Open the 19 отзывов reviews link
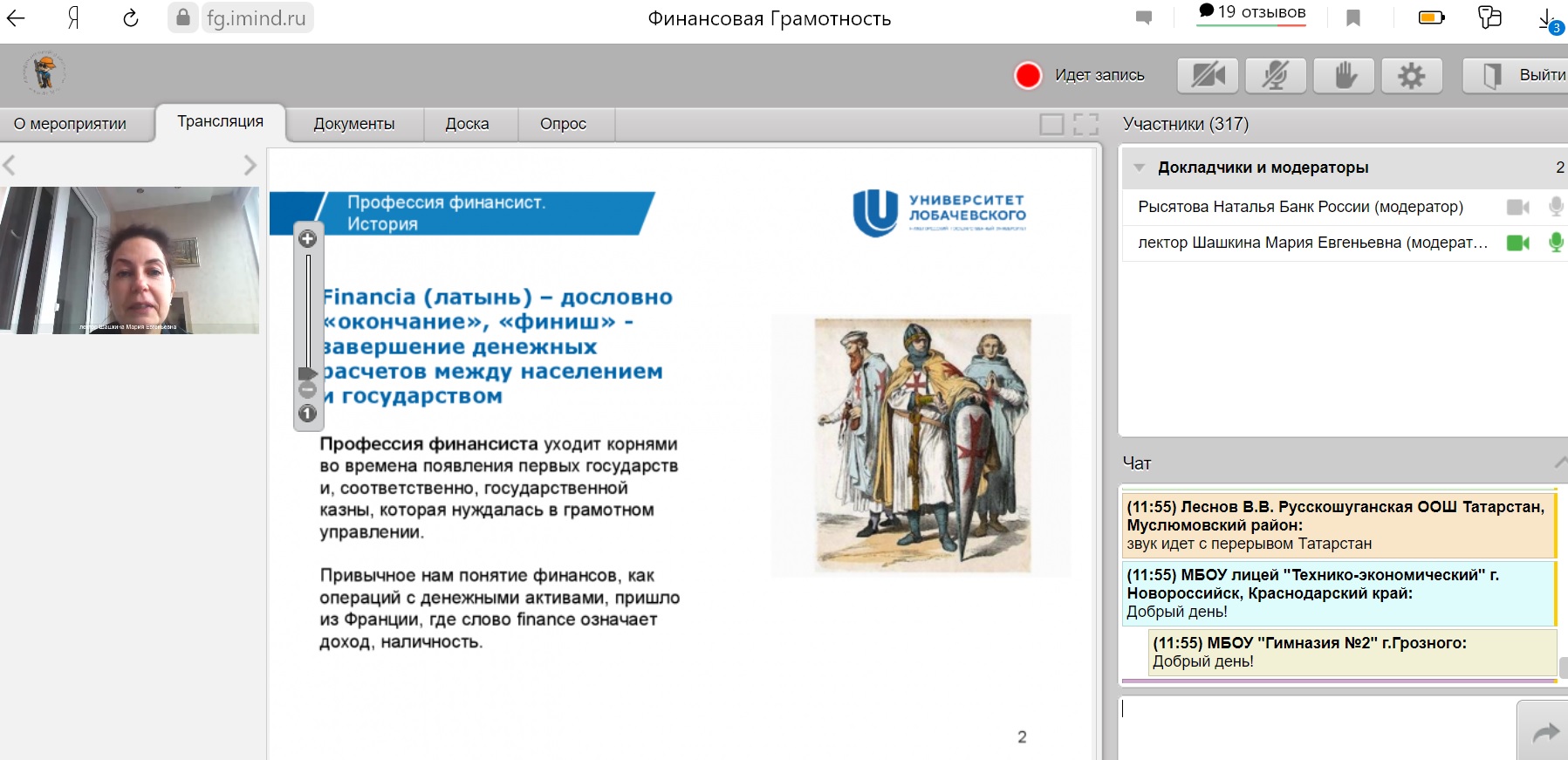Viewport: 1568px width, 760px height. click(x=1252, y=12)
